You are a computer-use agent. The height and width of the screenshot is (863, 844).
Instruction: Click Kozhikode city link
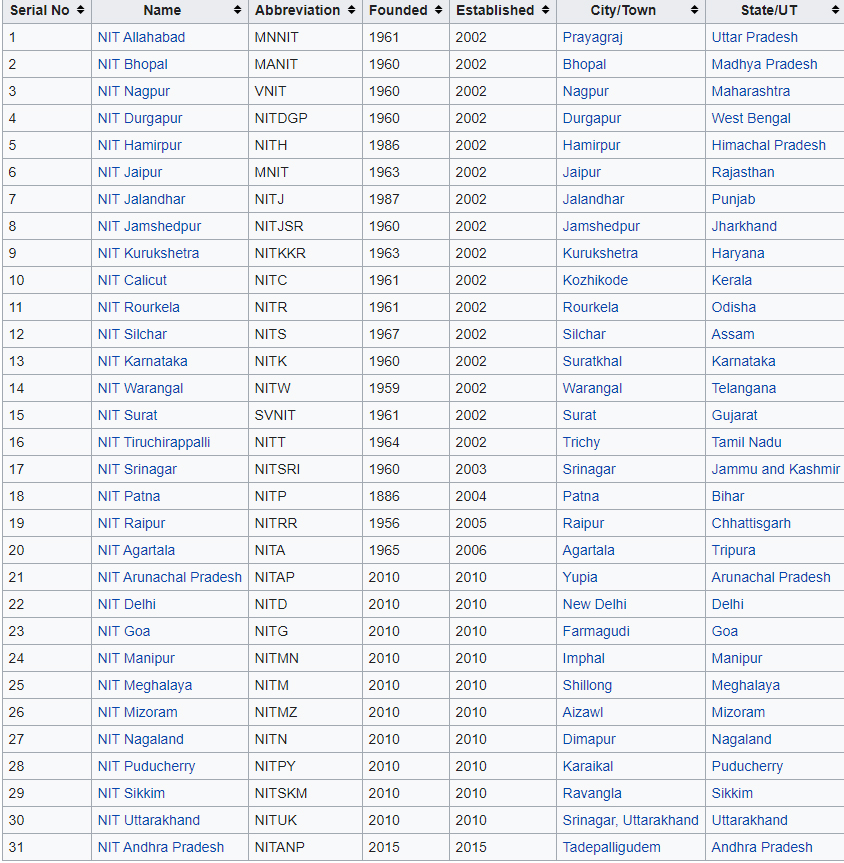(595, 280)
